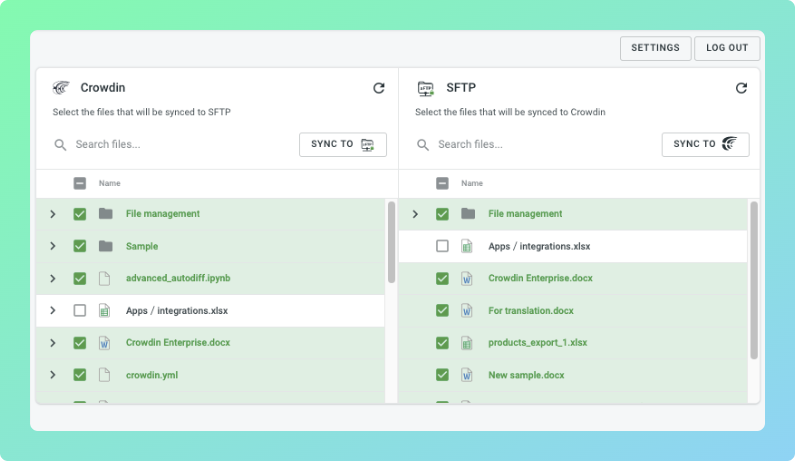Click Word icon of For translation.docx

[x=467, y=310]
